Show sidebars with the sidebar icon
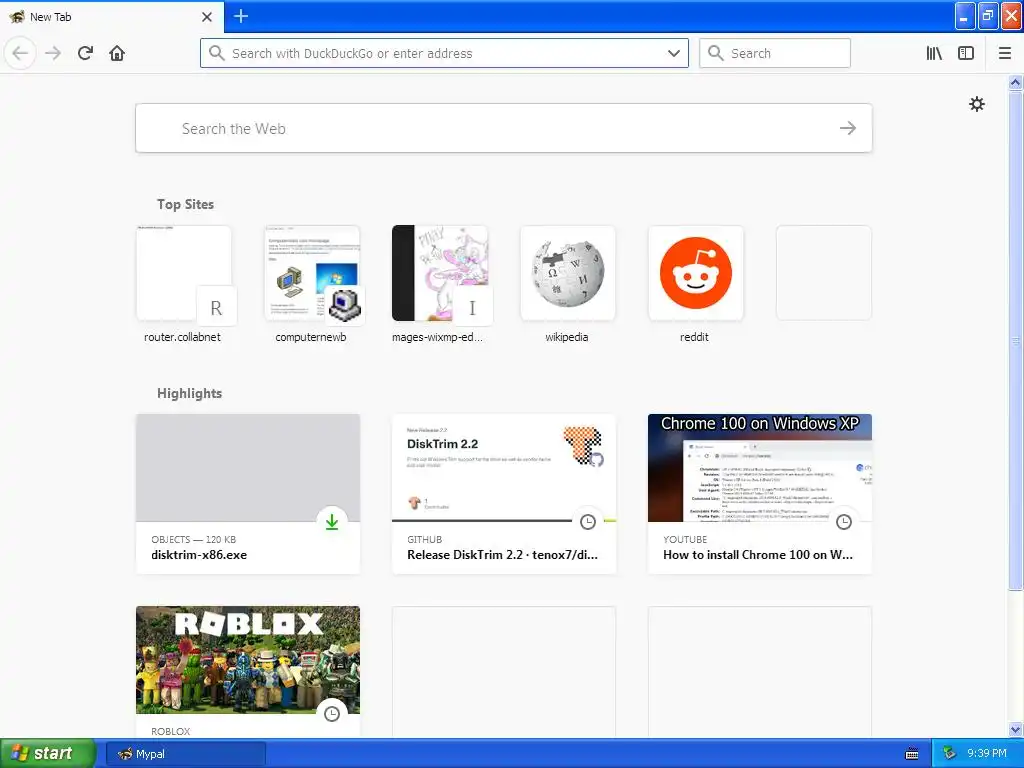This screenshot has width=1024, height=768. 966,53
